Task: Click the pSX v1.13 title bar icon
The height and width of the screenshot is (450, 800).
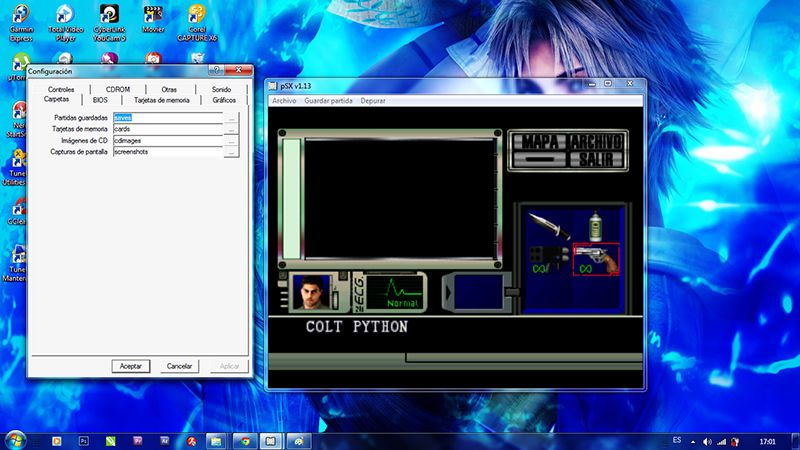Action: (273, 86)
